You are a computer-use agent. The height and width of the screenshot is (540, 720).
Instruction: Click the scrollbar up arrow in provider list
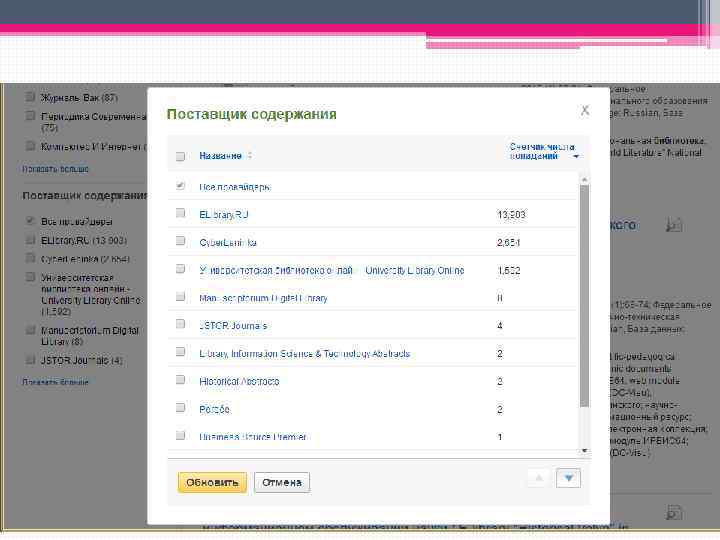585,180
